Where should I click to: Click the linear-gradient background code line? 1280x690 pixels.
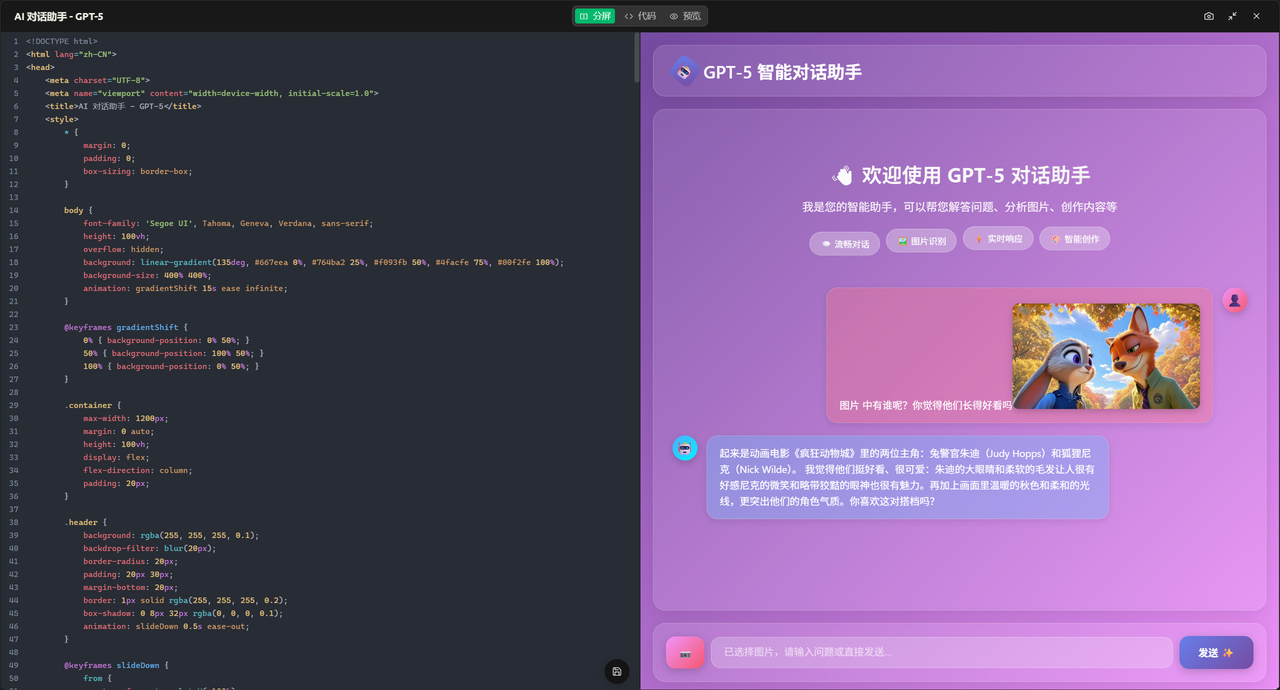coord(323,262)
